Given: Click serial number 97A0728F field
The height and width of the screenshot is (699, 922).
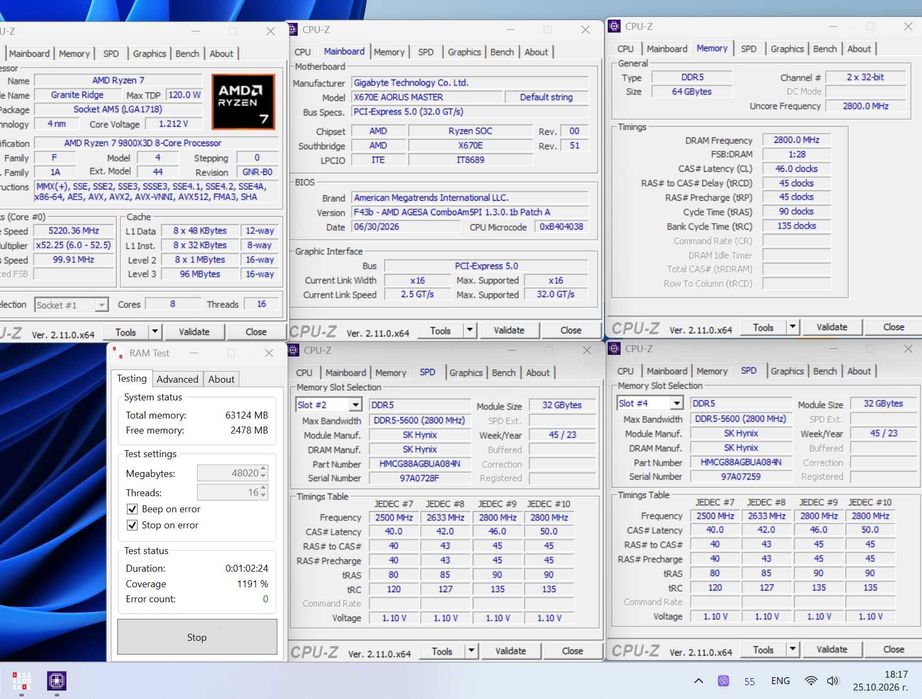Looking at the screenshot, I should pyautogui.click(x=419, y=478).
